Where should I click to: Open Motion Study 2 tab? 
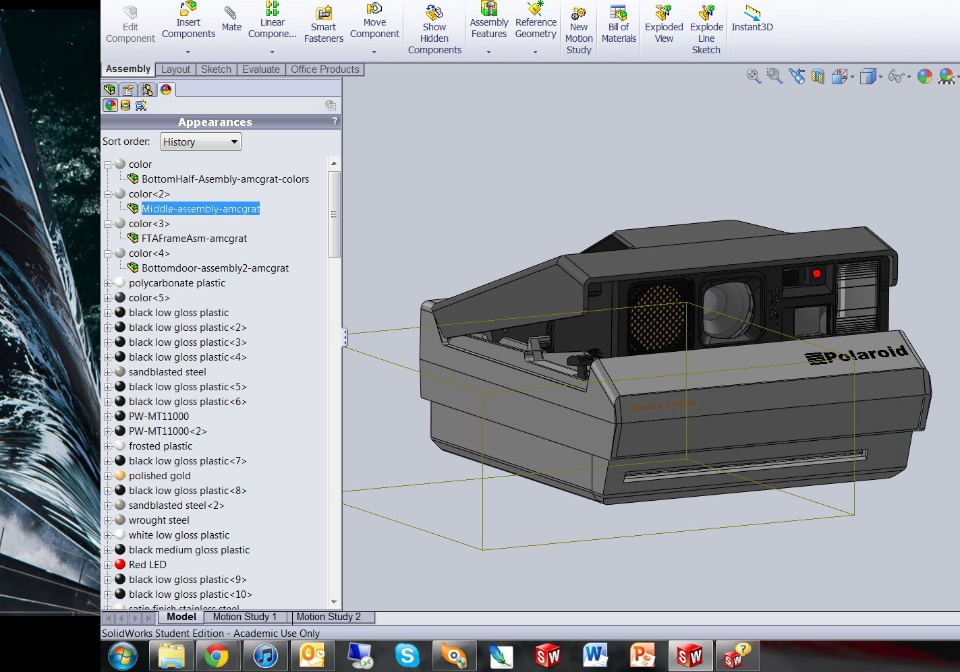tap(329, 616)
